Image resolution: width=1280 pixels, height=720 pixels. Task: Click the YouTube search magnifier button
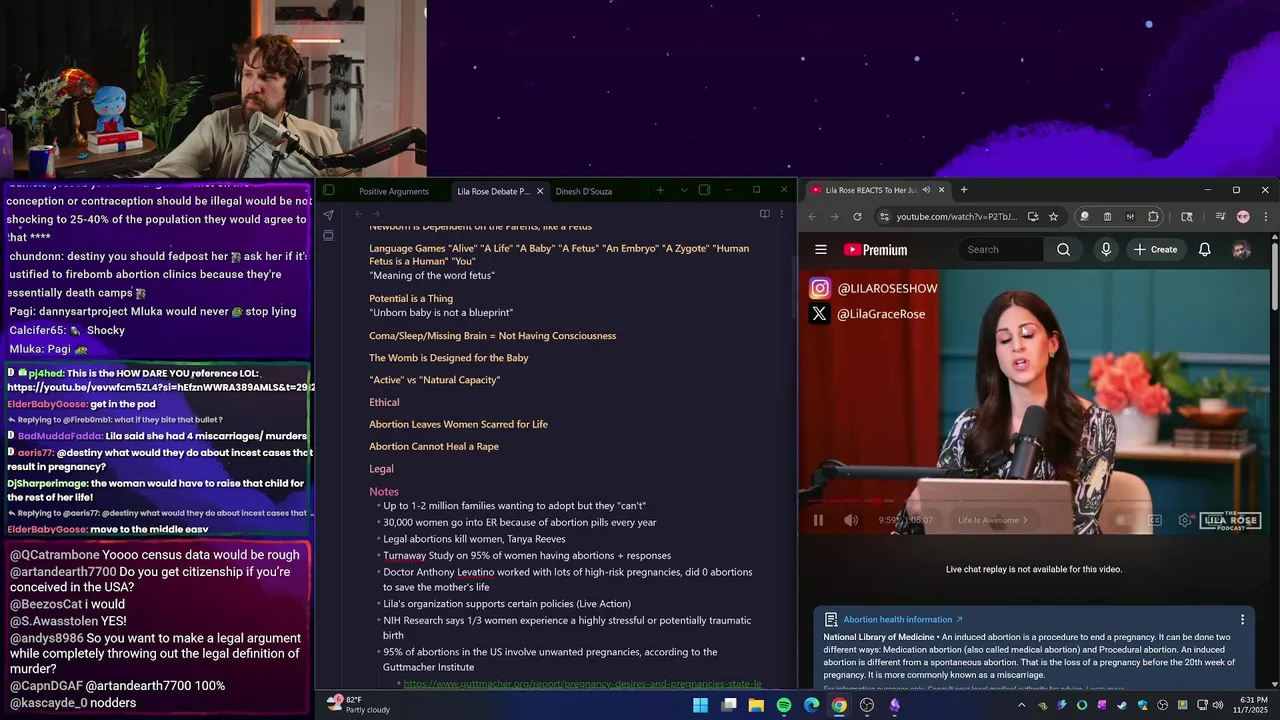click(x=1063, y=250)
